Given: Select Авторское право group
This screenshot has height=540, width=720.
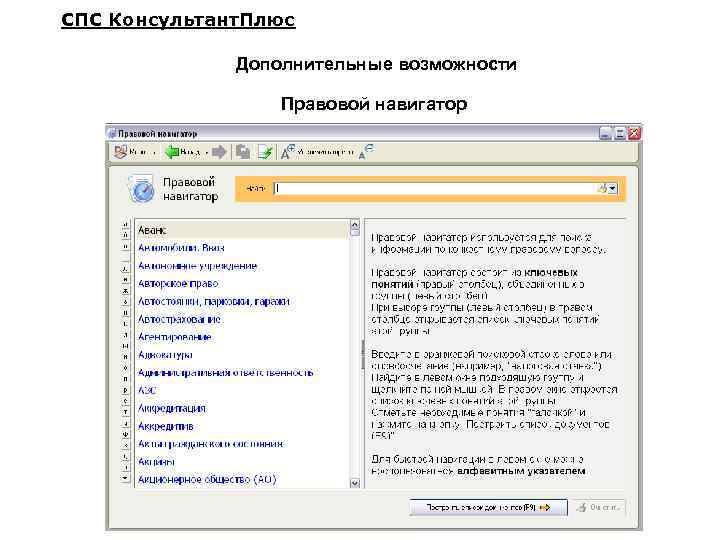Looking at the screenshot, I should pyautogui.click(x=178, y=284).
